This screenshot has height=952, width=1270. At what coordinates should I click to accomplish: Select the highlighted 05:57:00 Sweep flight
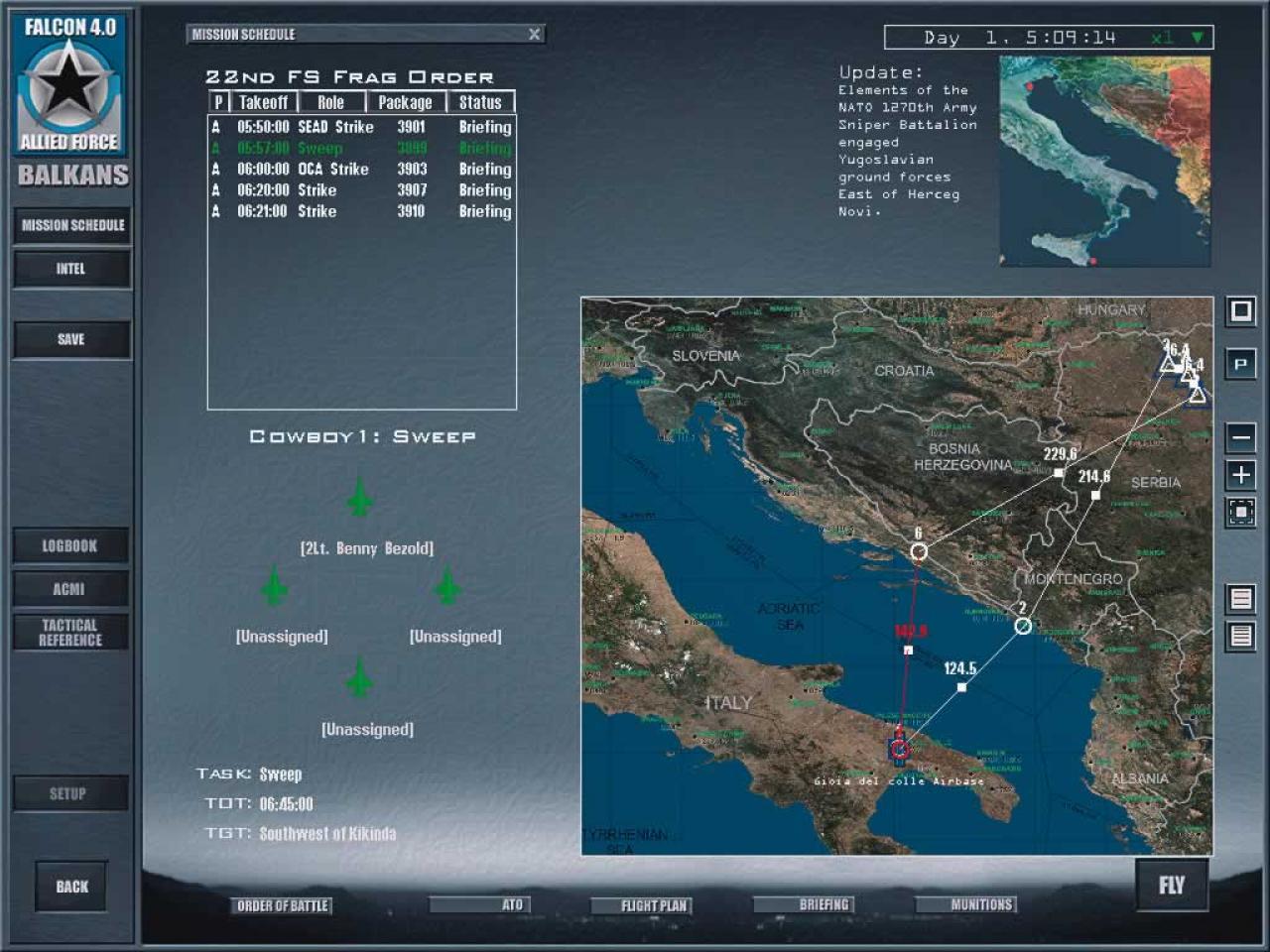point(361,148)
